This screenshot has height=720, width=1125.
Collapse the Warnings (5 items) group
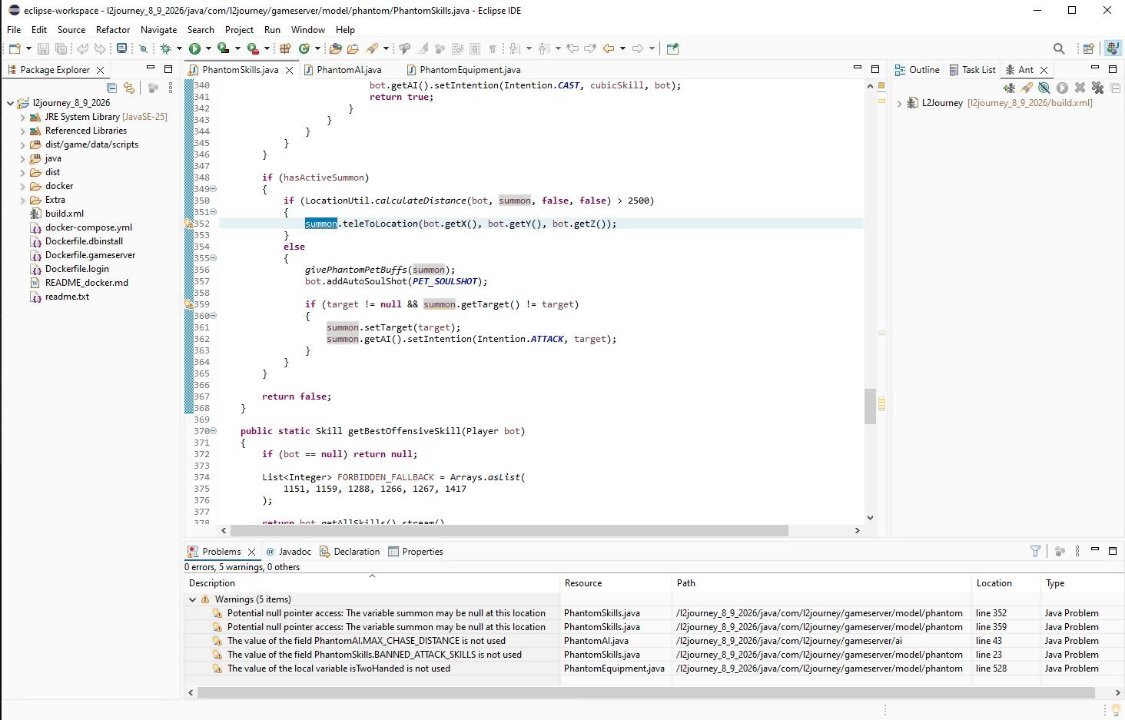[192, 600]
